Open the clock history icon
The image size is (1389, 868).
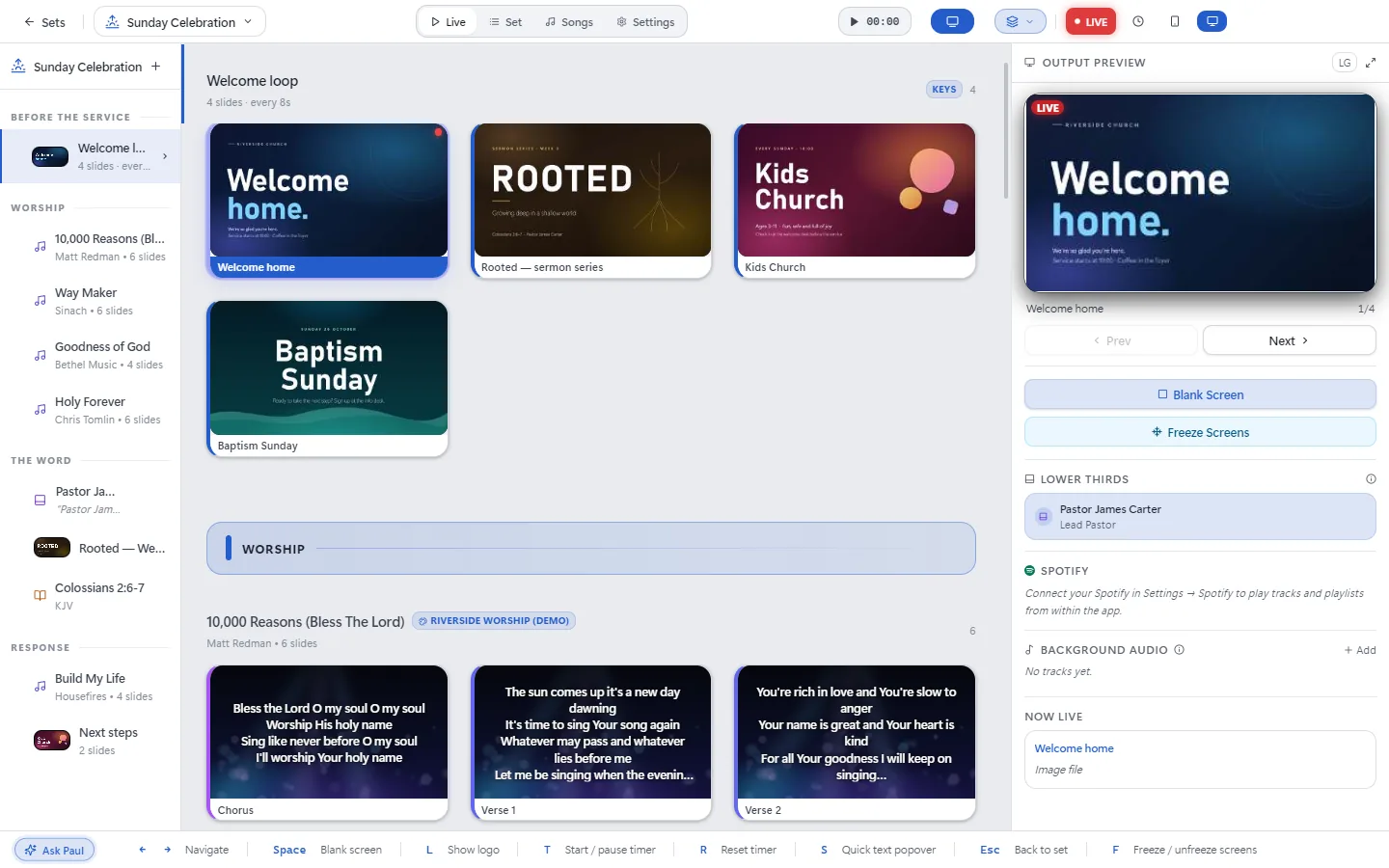pos(1138,21)
